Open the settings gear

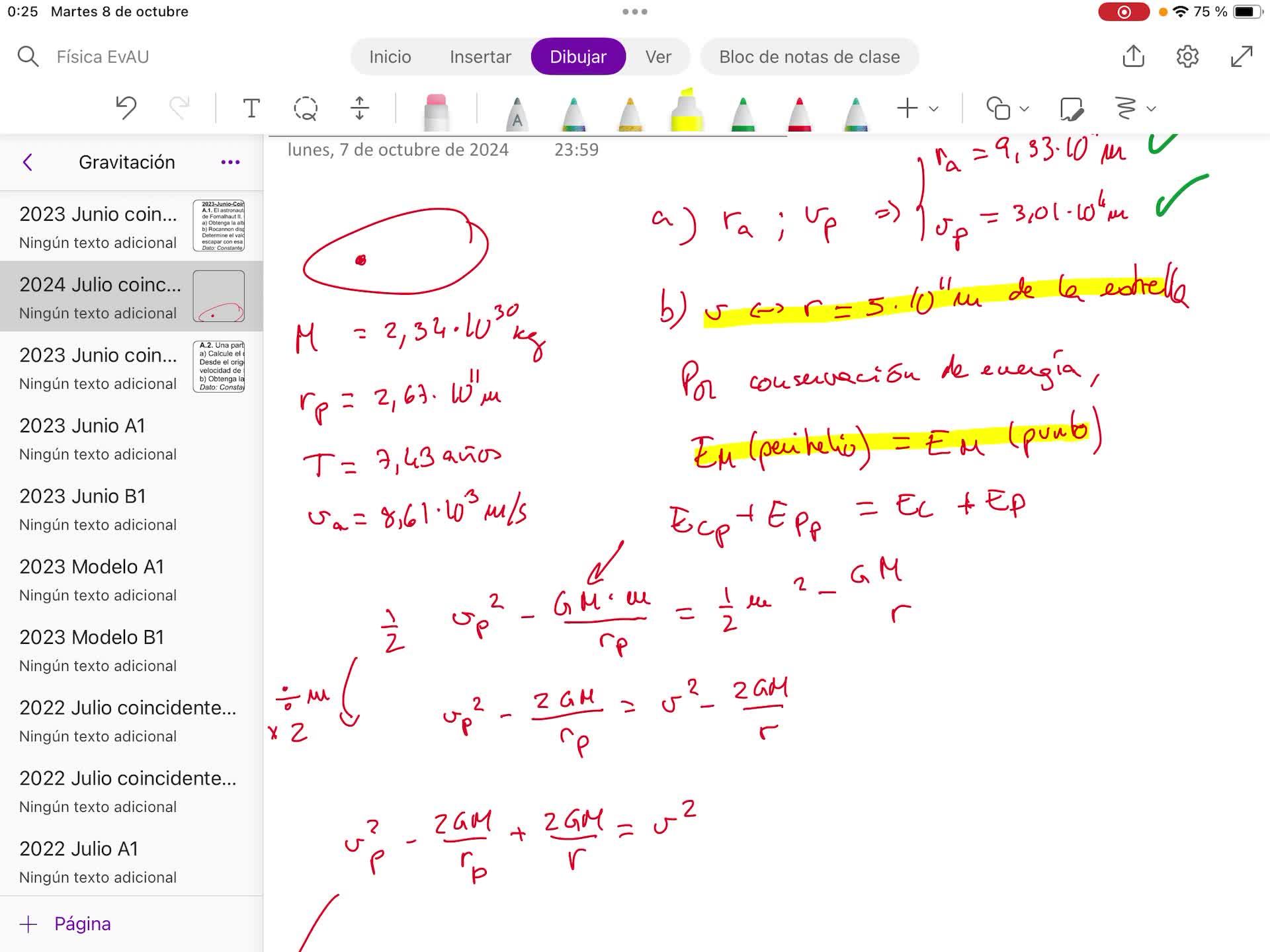click(1187, 56)
